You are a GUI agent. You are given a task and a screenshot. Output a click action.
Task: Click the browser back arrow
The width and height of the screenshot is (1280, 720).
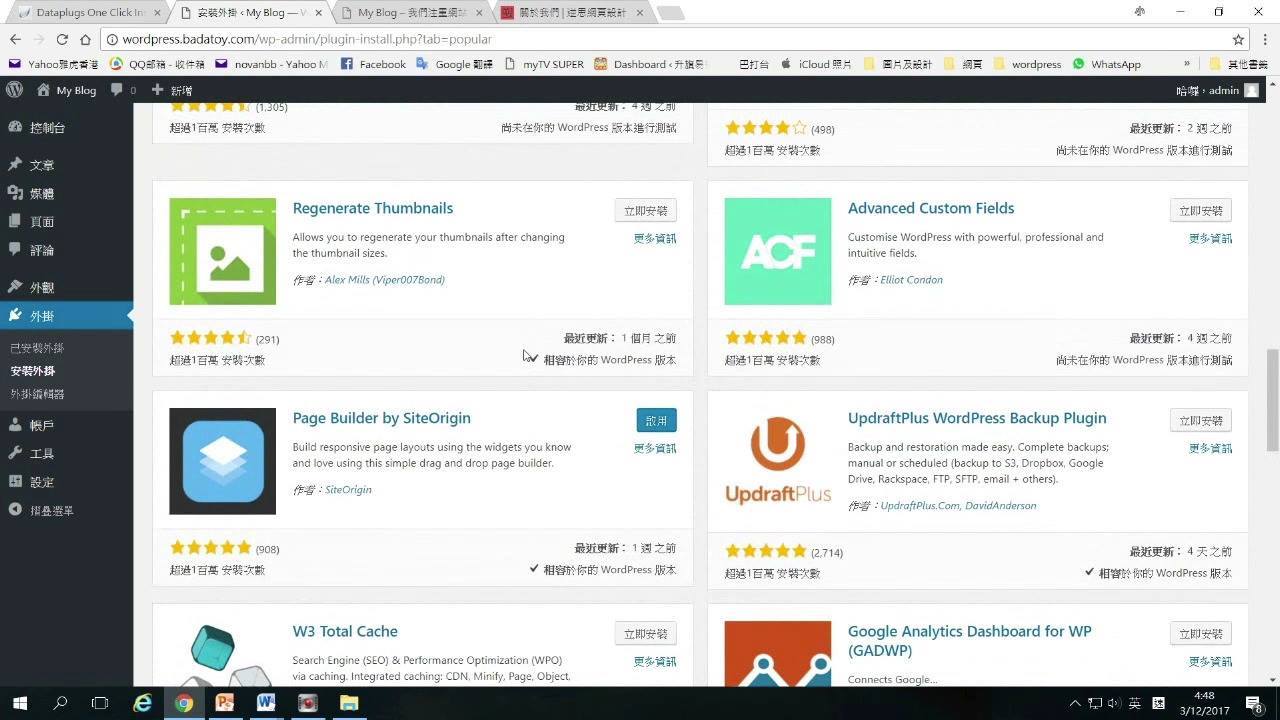click(15, 39)
